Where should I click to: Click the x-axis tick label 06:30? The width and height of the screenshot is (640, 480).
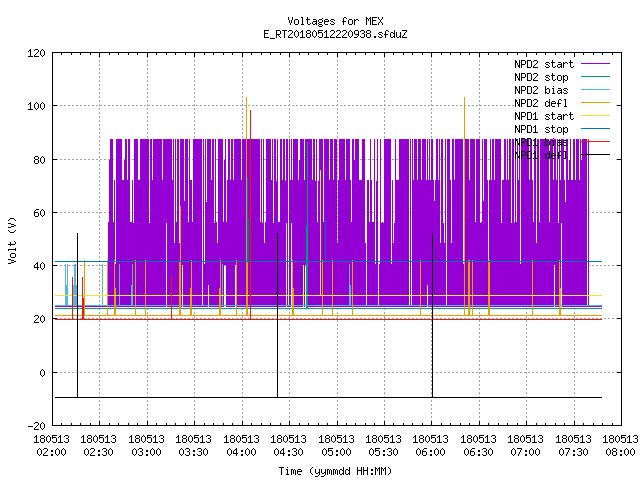pyautogui.click(x=478, y=453)
